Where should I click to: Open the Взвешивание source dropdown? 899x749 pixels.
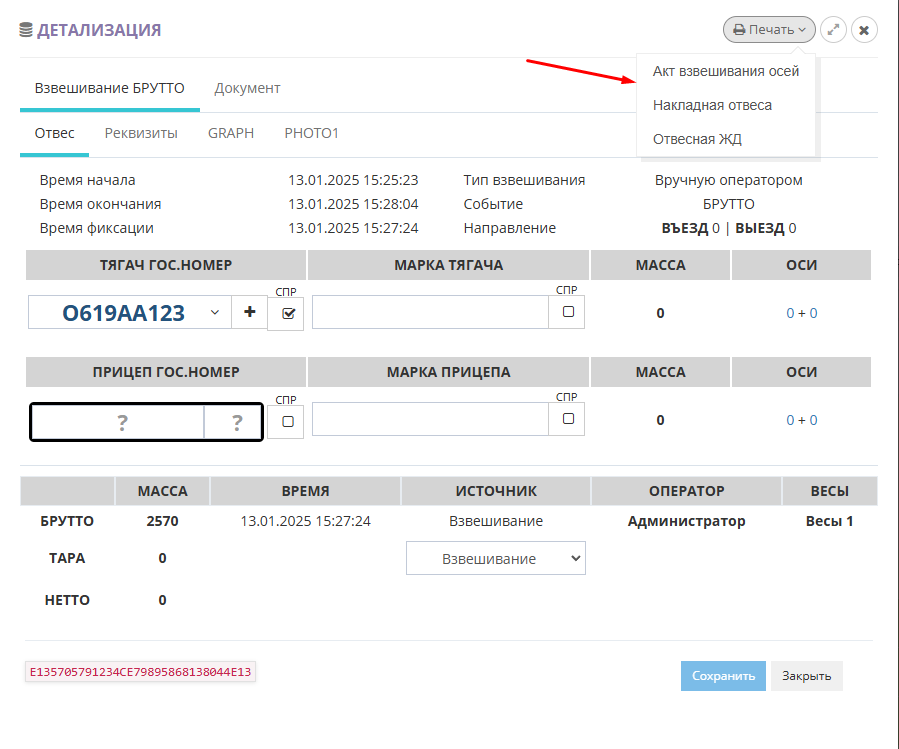pyautogui.click(x=495, y=559)
